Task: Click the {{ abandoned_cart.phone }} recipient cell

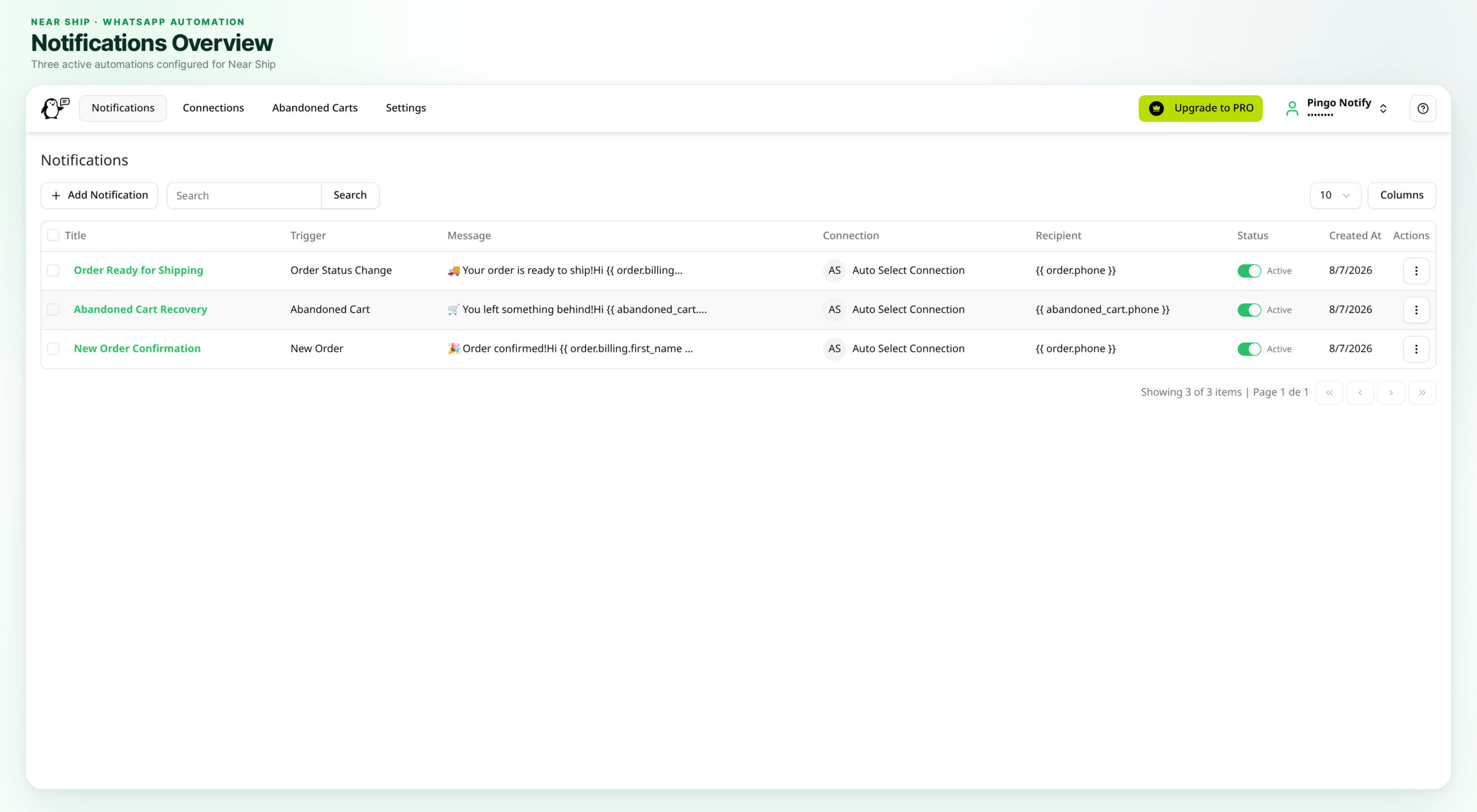Action: tap(1103, 310)
